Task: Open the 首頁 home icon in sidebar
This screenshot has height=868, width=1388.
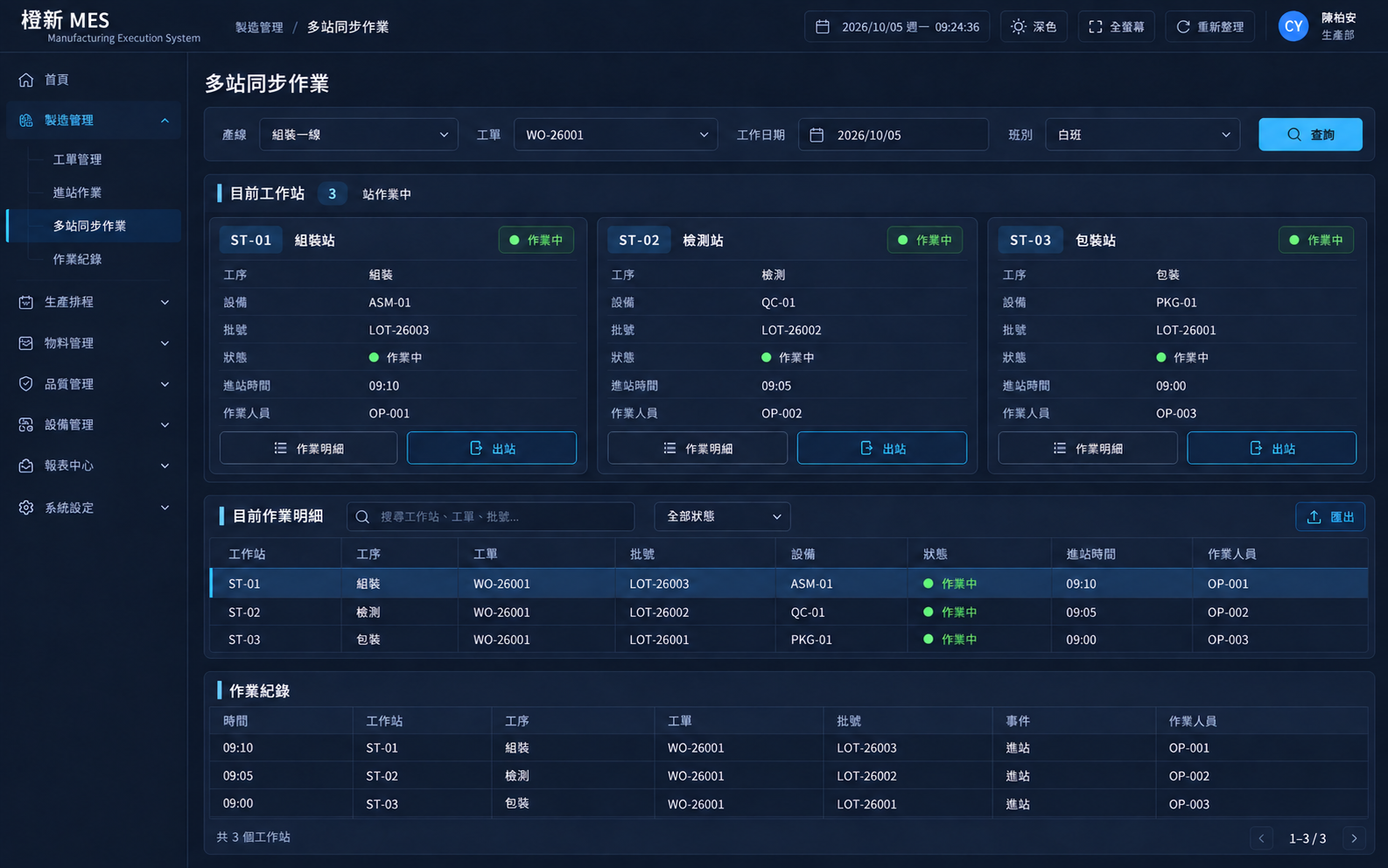Action: [x=26, y=80]
